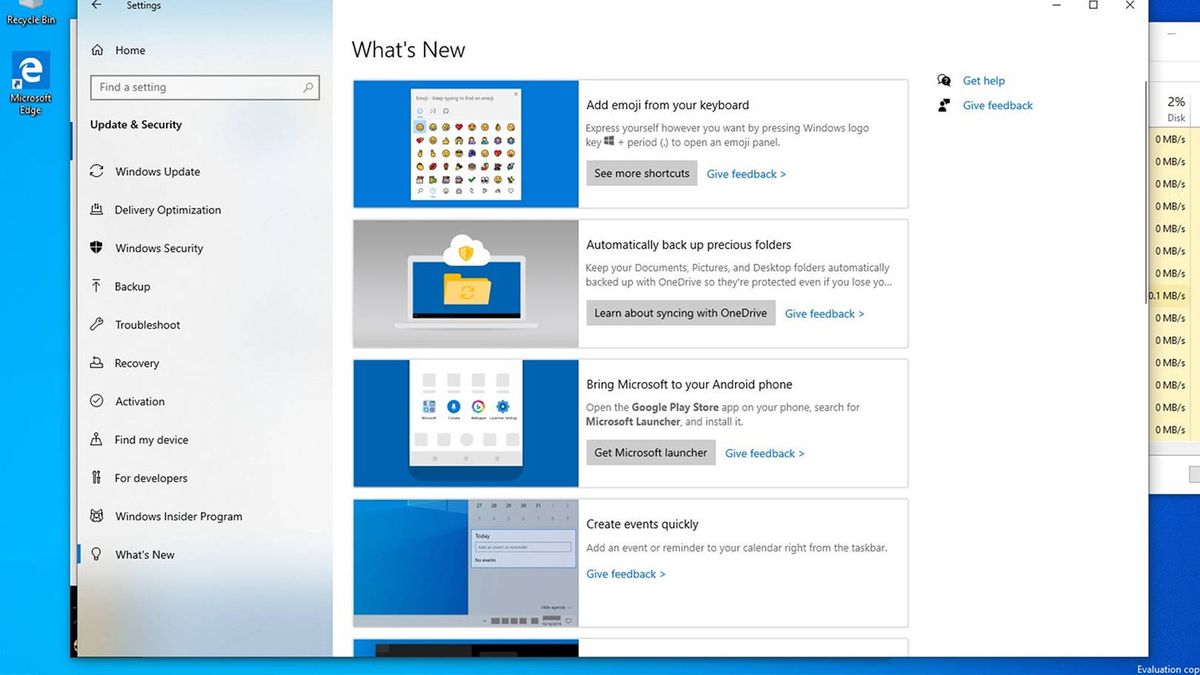Click Create events quickly title

pos(642,524)
